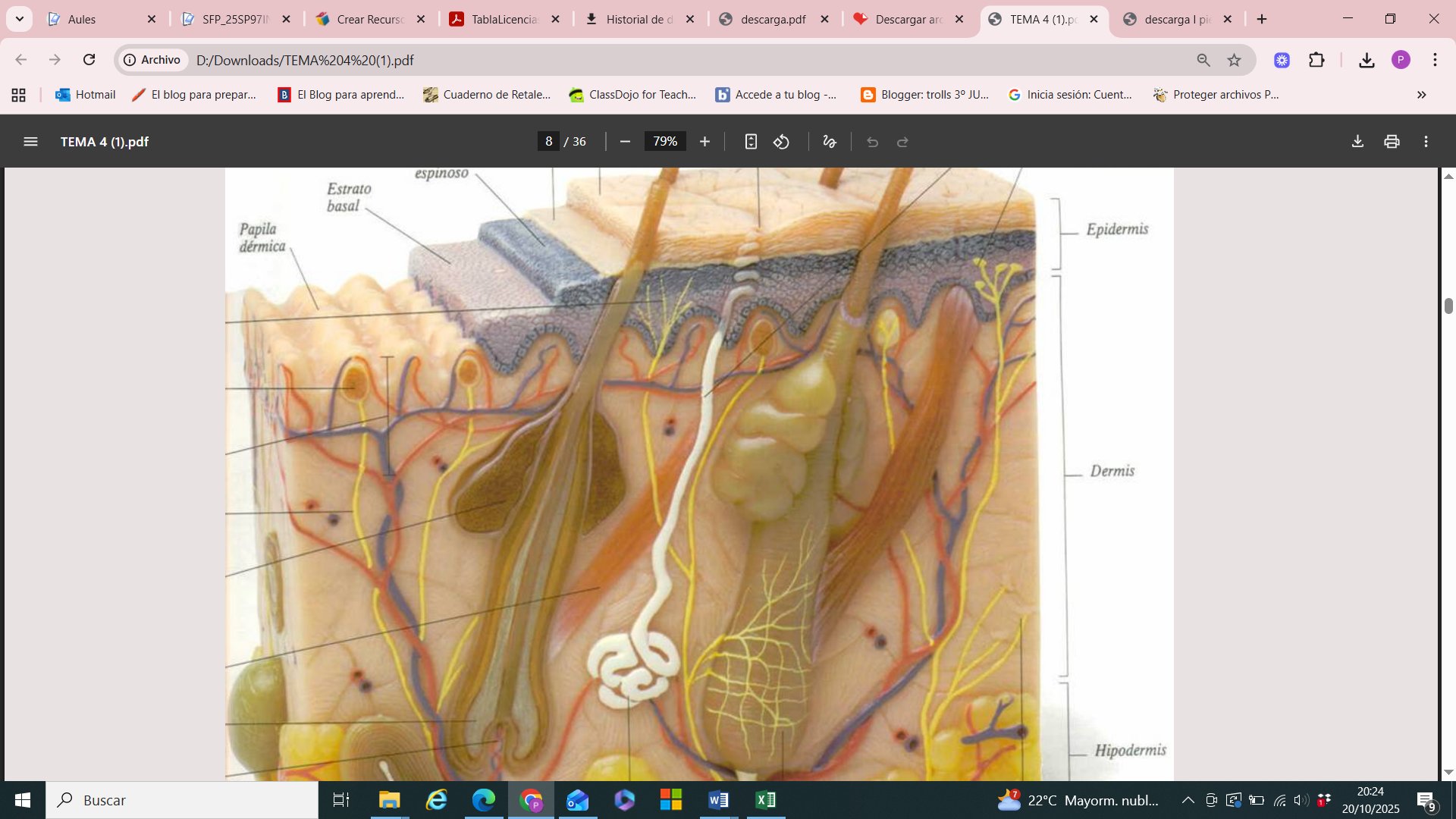Print the PDF document
This screenshot has height=819, width=1456.
pos(1392,142)
